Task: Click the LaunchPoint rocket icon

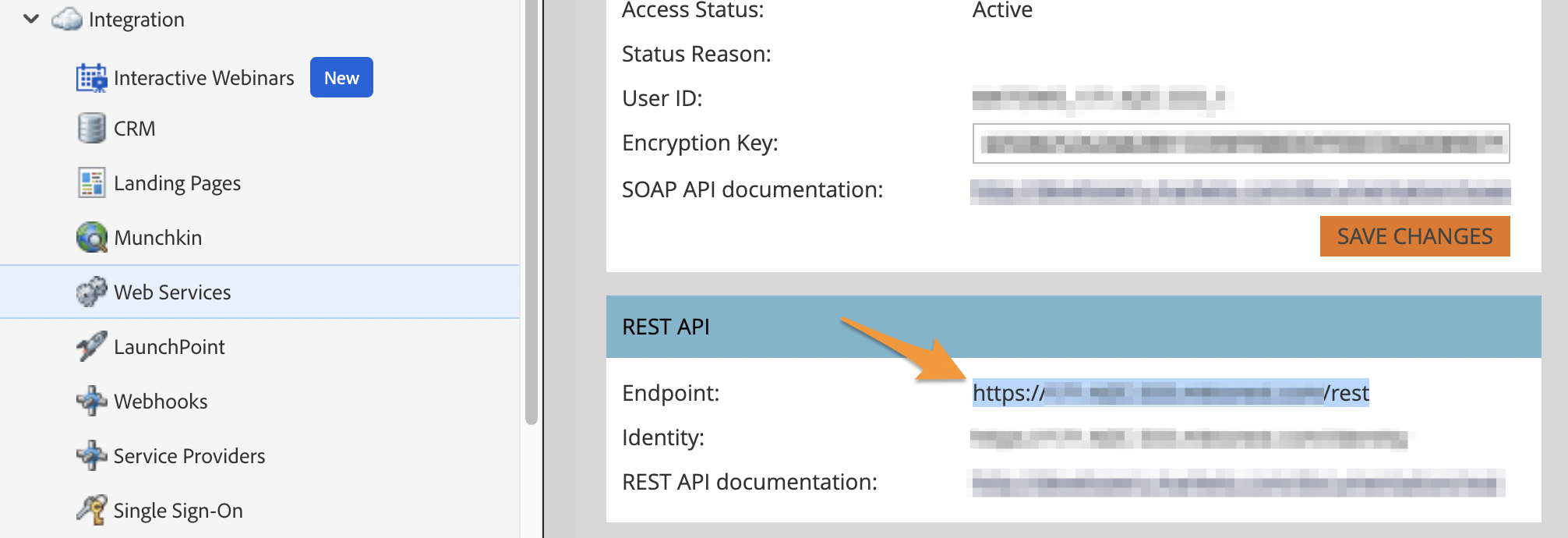Action: point(91,346)
